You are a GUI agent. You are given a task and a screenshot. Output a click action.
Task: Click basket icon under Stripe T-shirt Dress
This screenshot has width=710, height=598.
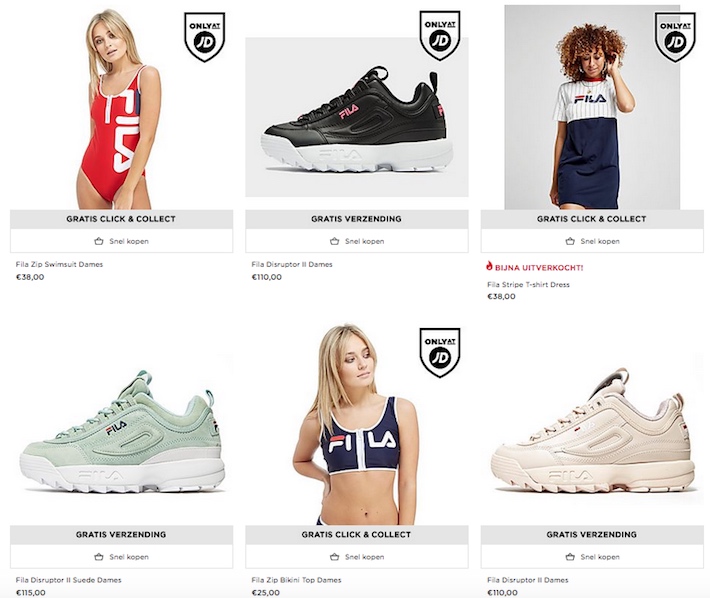[x=570, y=241]
